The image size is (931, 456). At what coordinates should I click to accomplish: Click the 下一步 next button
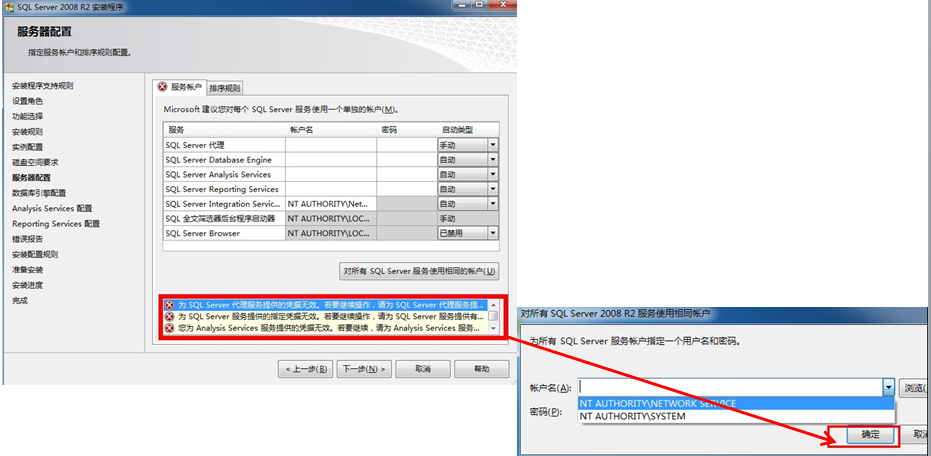tap(364, 369)
